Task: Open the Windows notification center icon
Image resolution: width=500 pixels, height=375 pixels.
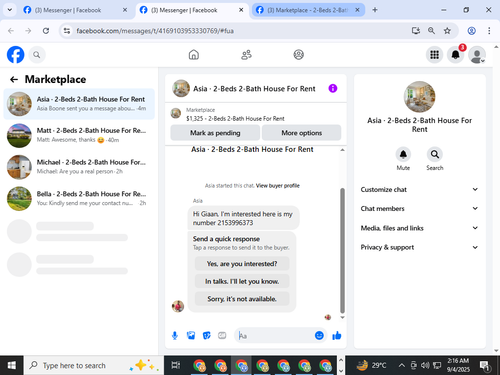Action: click(x=485, y=366)
